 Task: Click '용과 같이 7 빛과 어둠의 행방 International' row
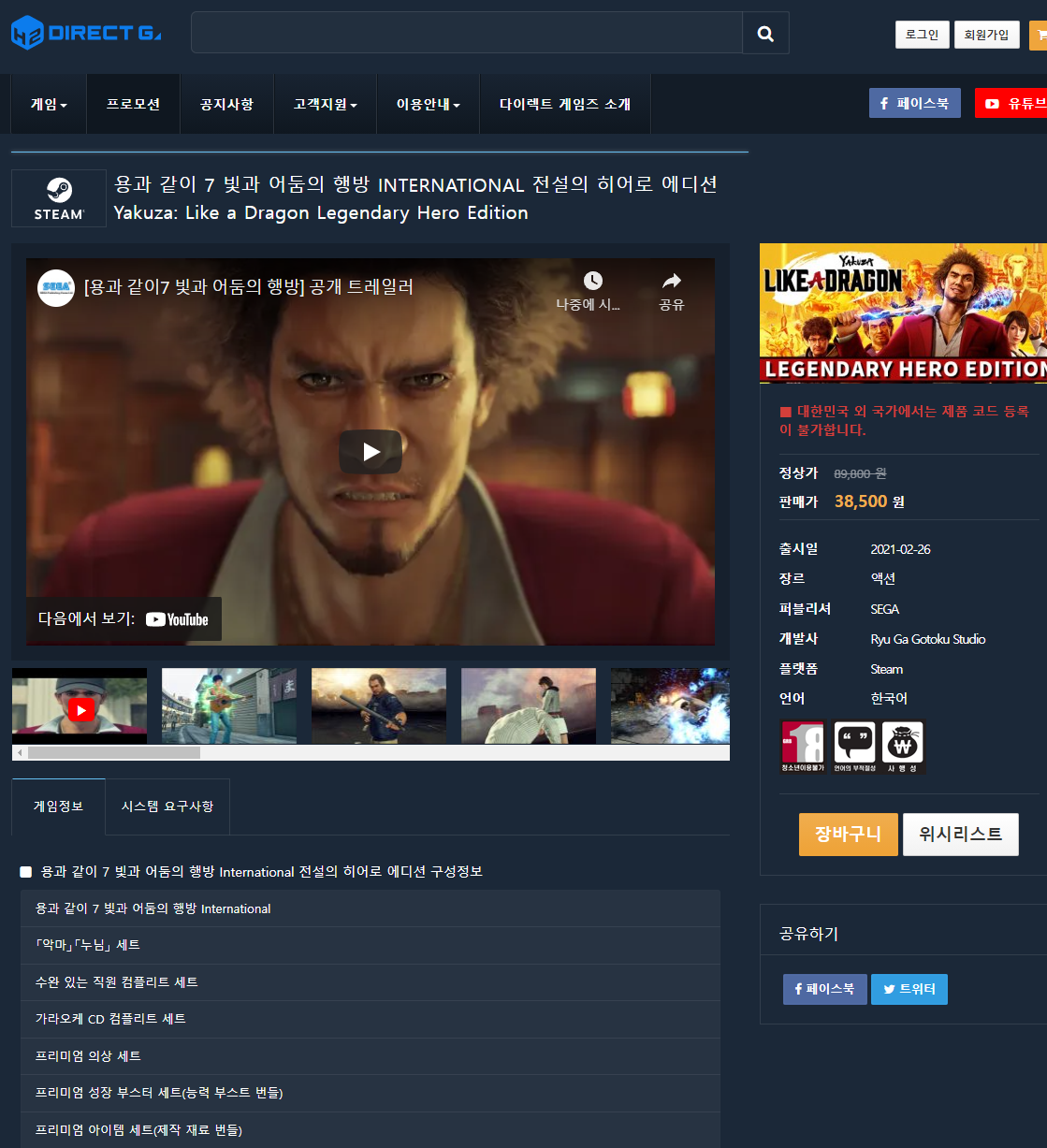(371, 908)
